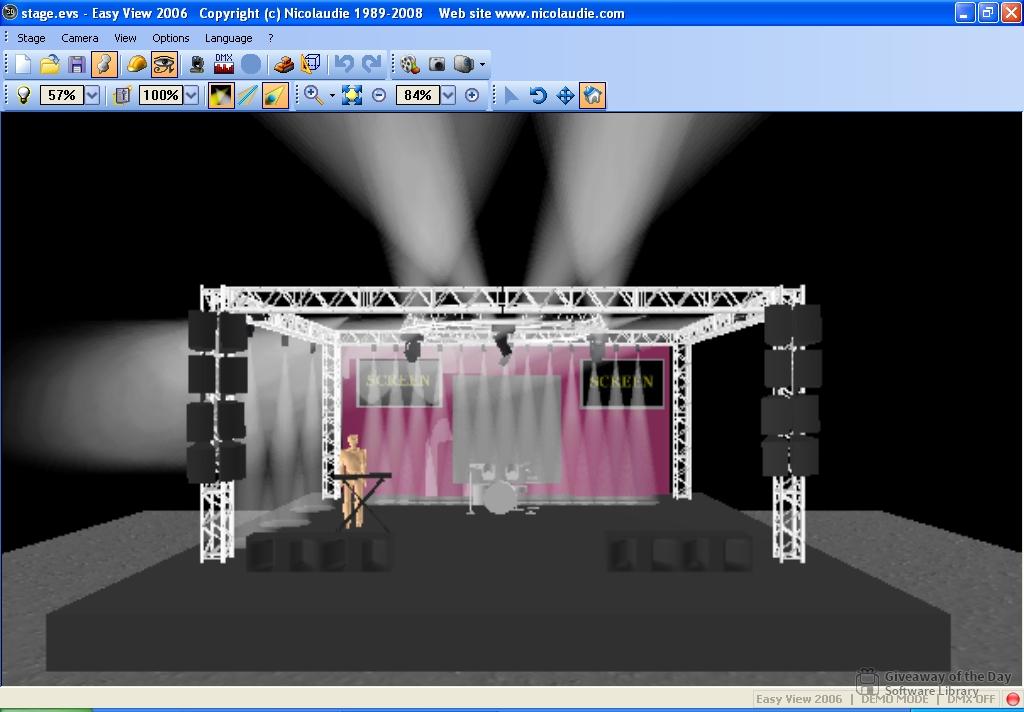Open the Stage menu
Screen dimensions: 1024x712
click(x=31, y=38)
